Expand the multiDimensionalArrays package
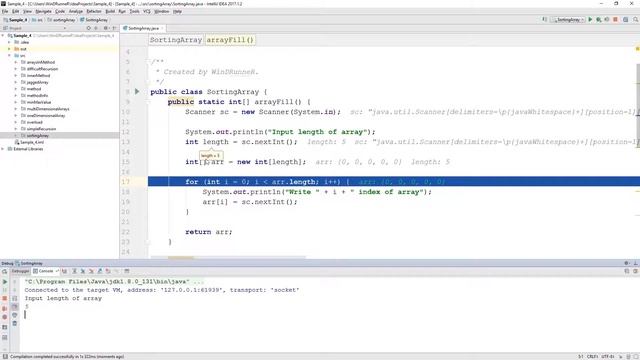Screen dimensions: 640x360 (x=16, y=109)
